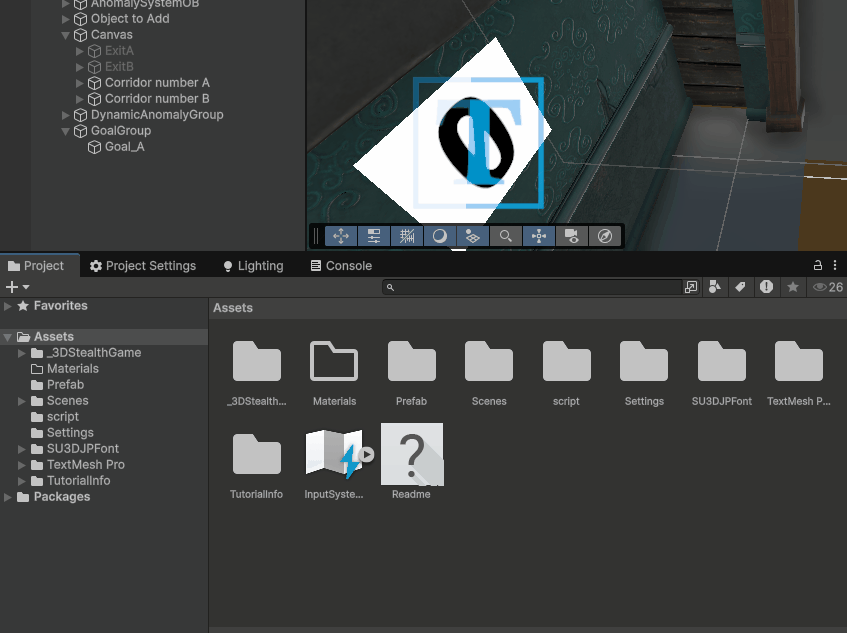Open the Project Settings tab
The height and width of the screenshot is (633, 847).
point(142,266)
